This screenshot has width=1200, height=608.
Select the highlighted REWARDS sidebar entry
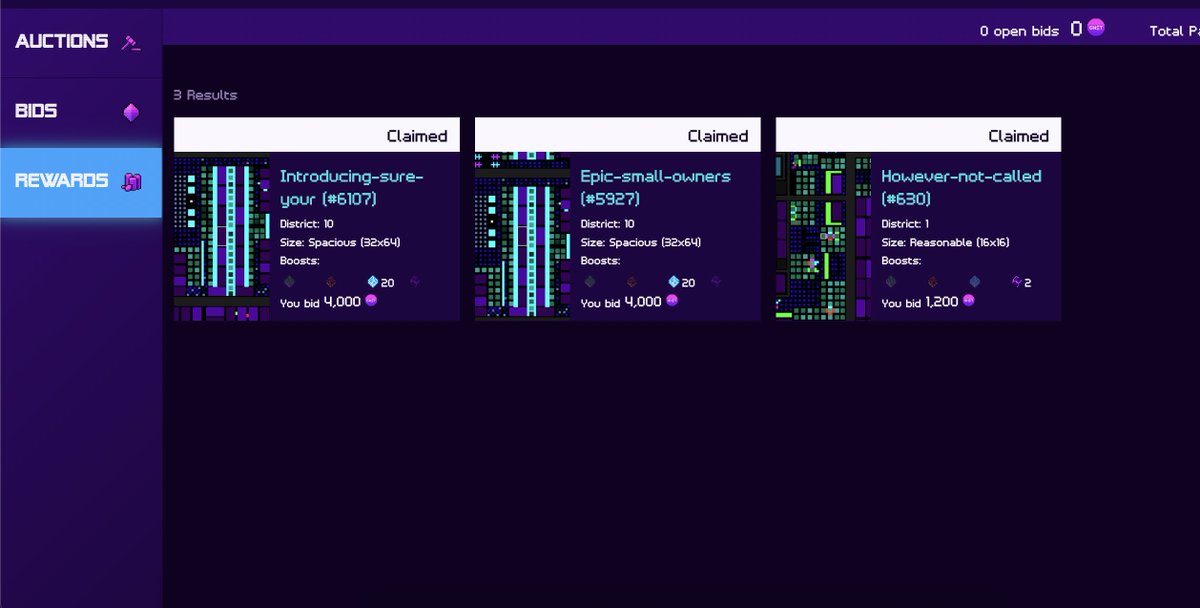click(x=63, y=180)
